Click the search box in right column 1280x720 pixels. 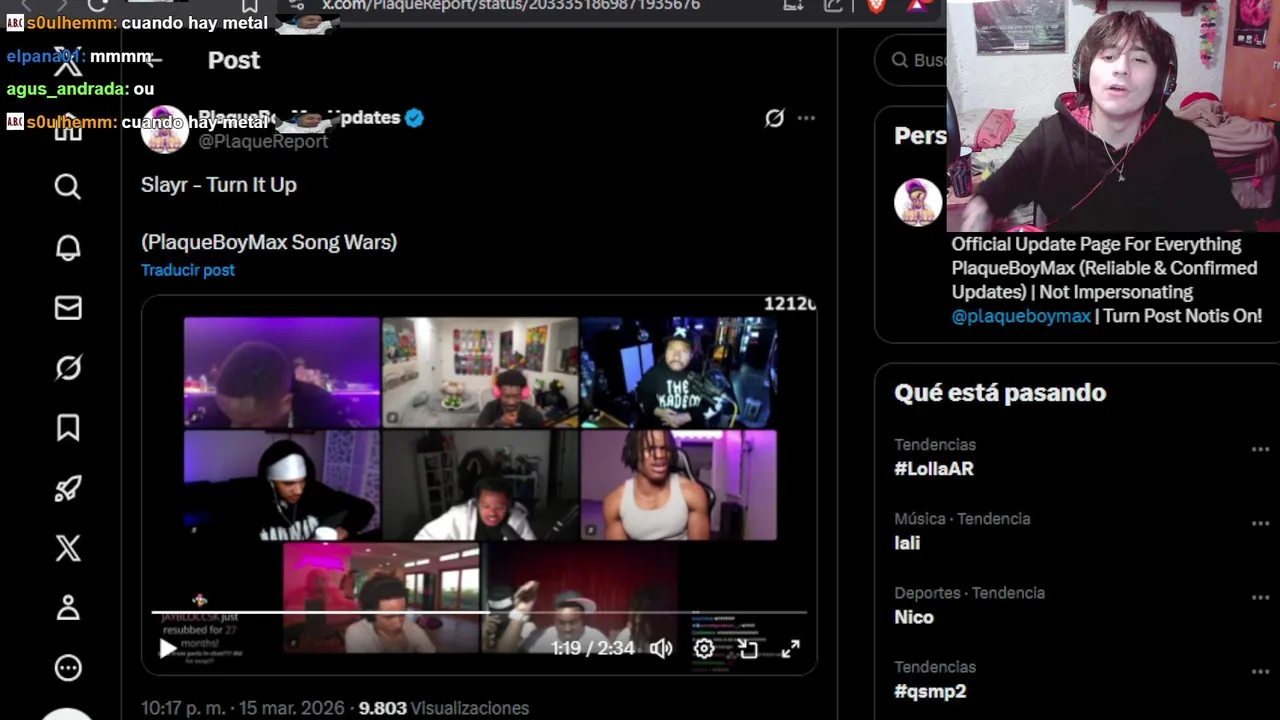[912, 60]
